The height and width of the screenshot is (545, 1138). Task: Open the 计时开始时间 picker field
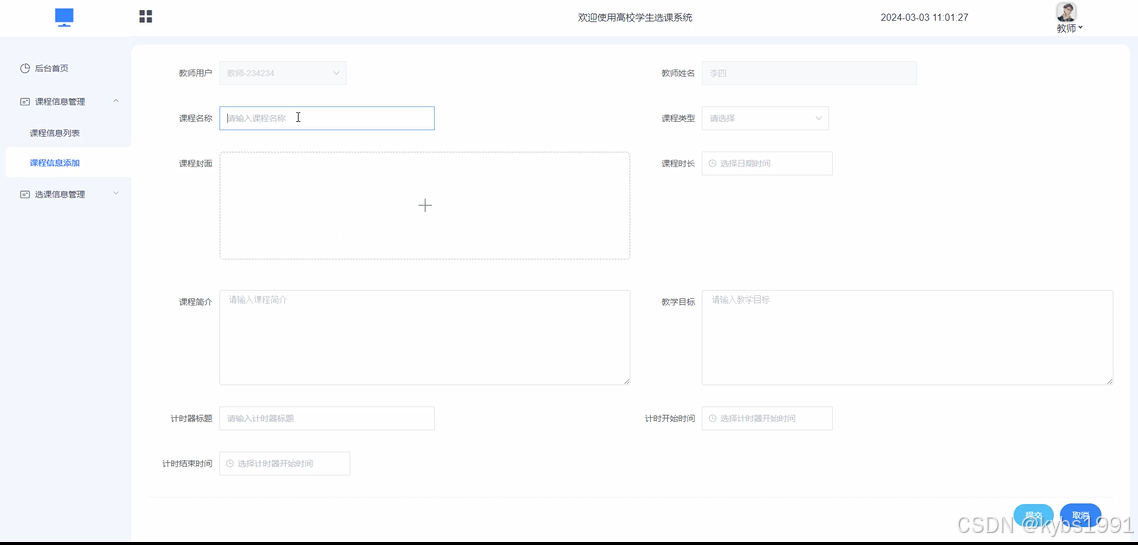click(767, 418)
